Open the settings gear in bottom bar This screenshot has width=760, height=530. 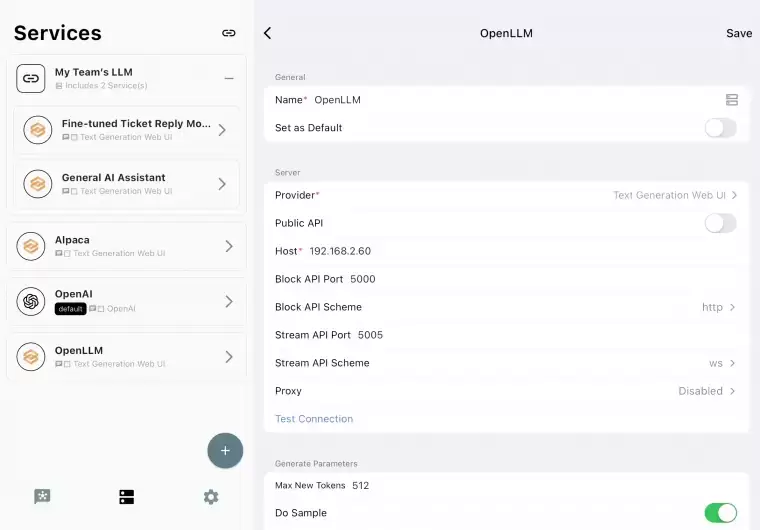click(211, 497)
